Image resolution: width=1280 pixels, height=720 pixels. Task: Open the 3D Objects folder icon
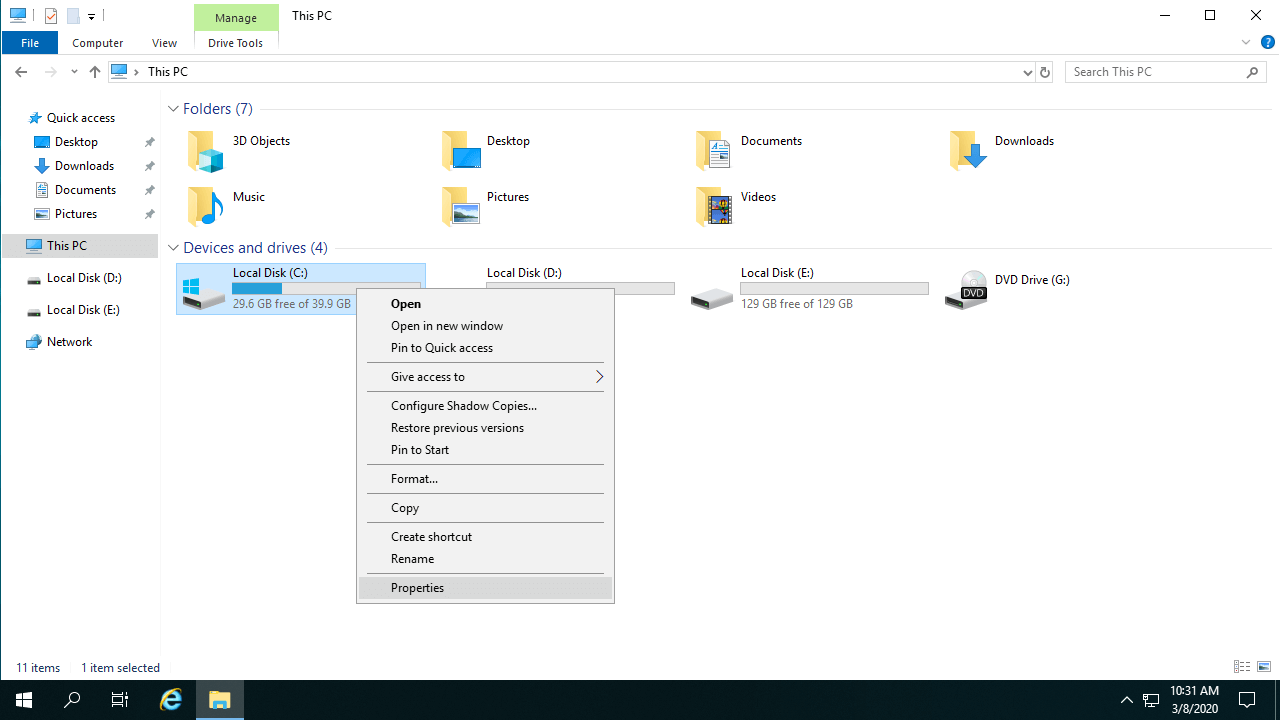(206, 151)
